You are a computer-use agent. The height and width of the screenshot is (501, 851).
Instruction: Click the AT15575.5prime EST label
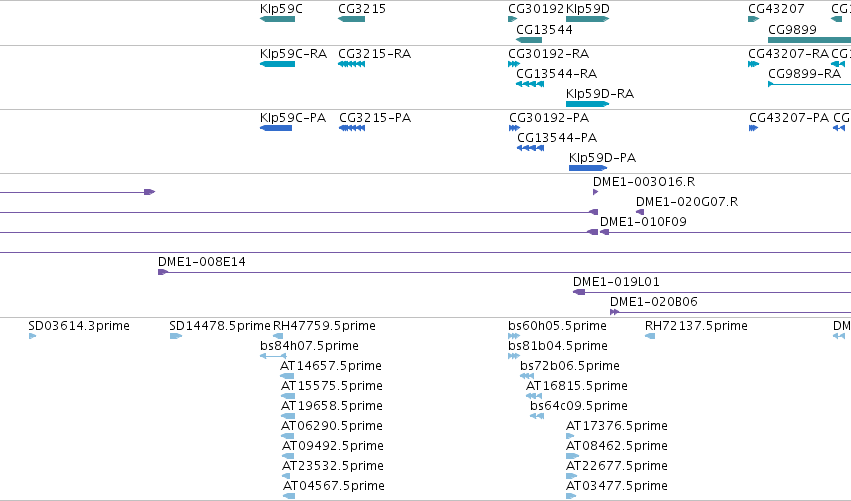pos(332,386)
